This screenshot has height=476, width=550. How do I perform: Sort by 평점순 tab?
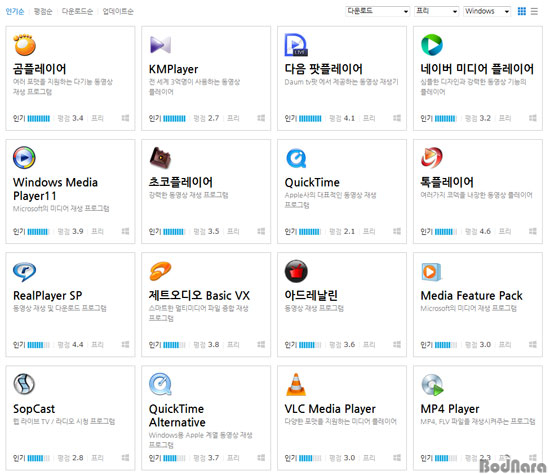coord(43,12)
